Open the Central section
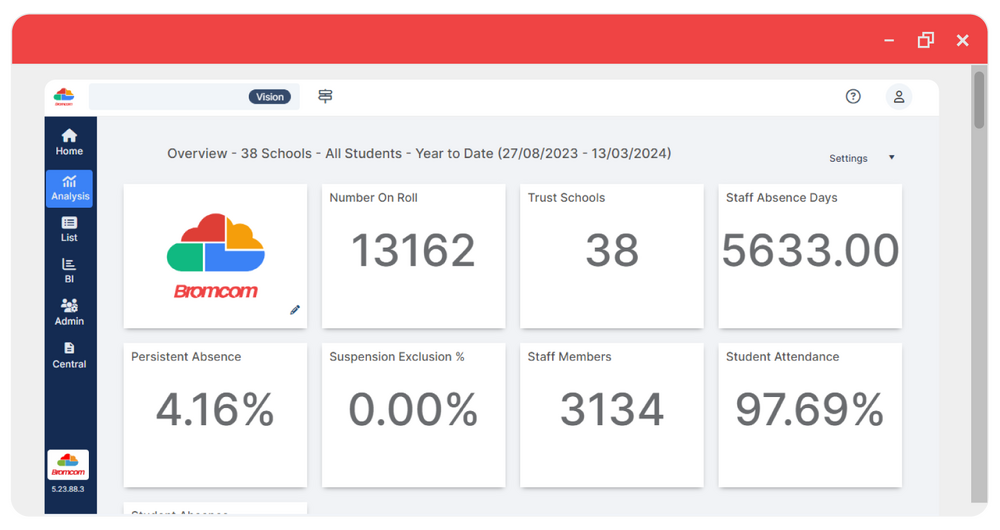The height and width of the screenshot is (530, 1000). tap(69, 355)
